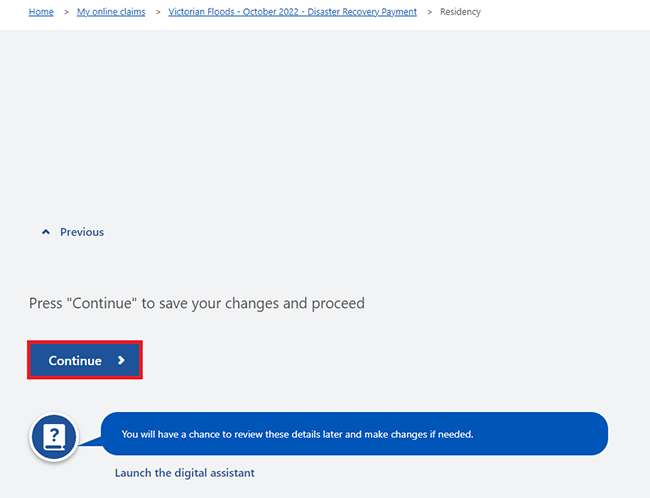Open the Home breadcrumb link

coord(41,12)
